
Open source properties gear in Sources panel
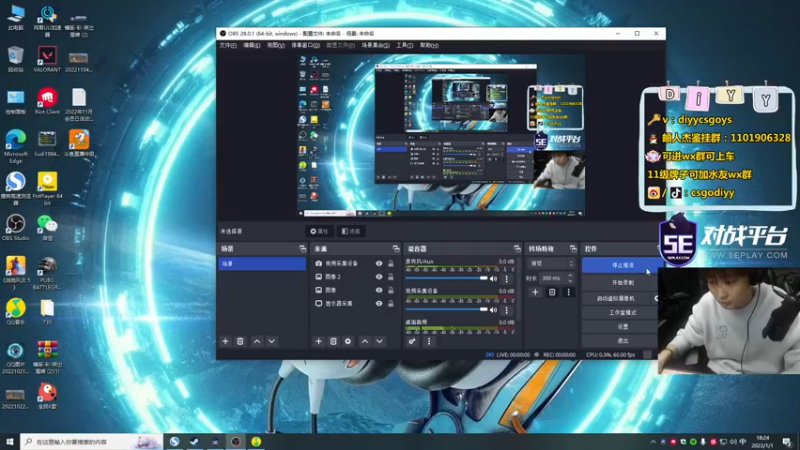click(348, 341)
